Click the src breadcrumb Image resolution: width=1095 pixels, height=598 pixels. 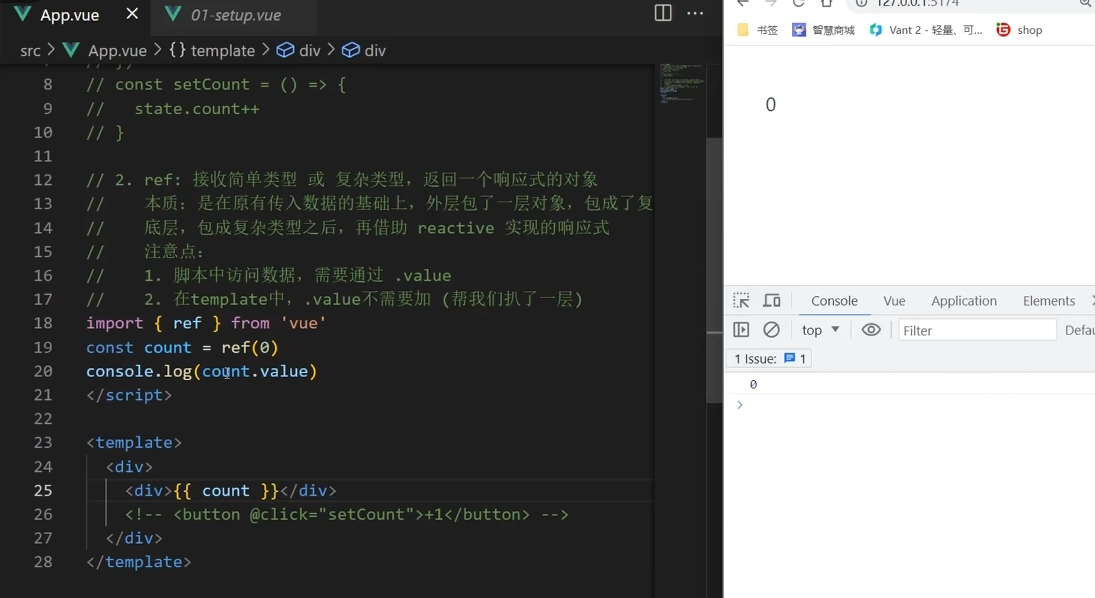click(30, 50)
